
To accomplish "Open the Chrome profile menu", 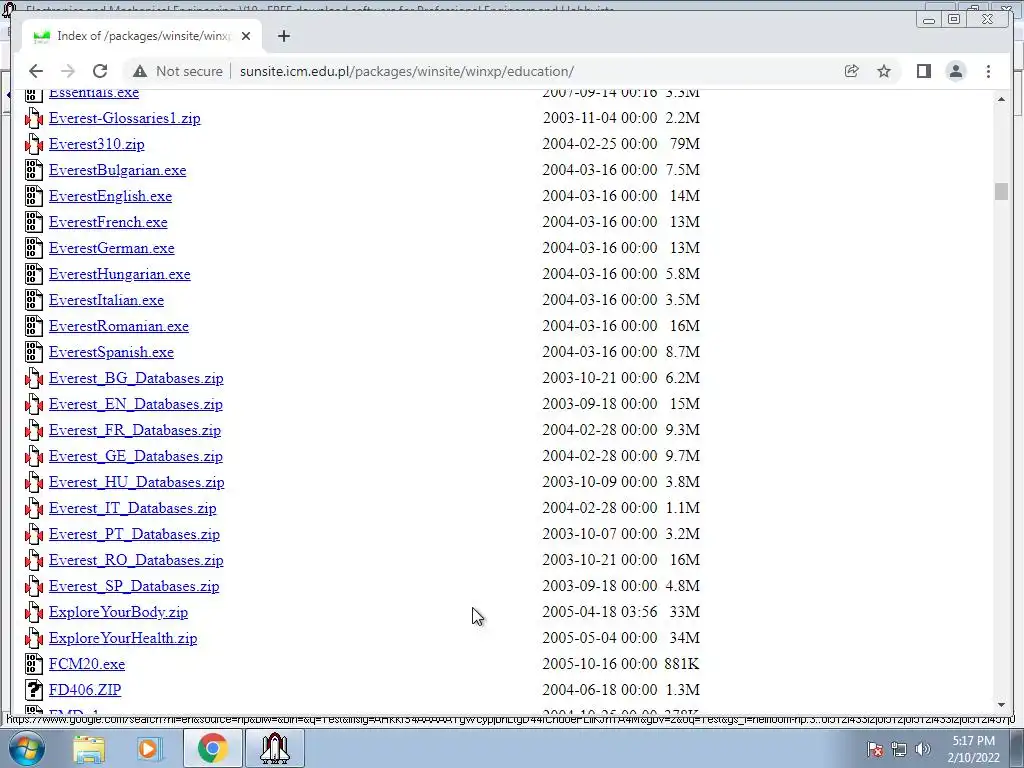I will pos(956,71).
